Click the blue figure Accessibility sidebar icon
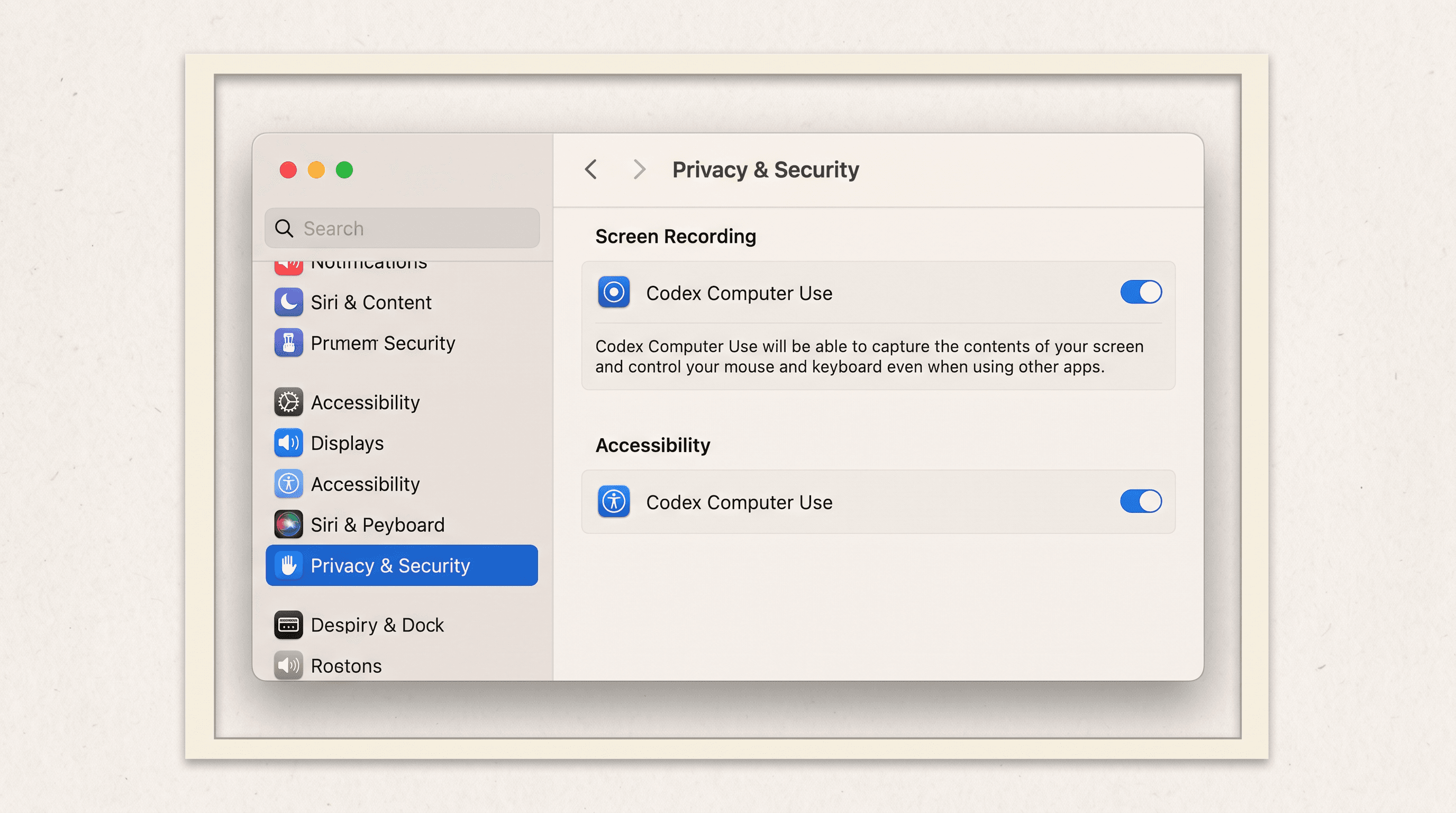 (288, 484)
